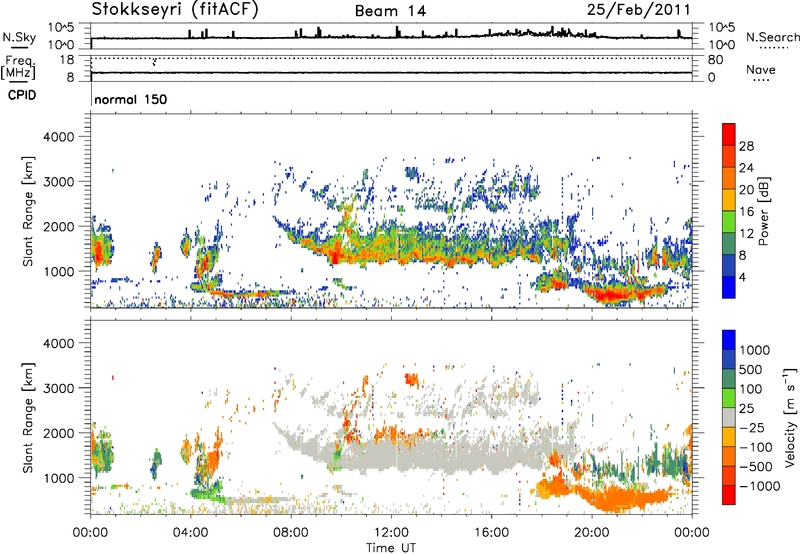Click the '28' tick on the Power color bar

point(746,146)
